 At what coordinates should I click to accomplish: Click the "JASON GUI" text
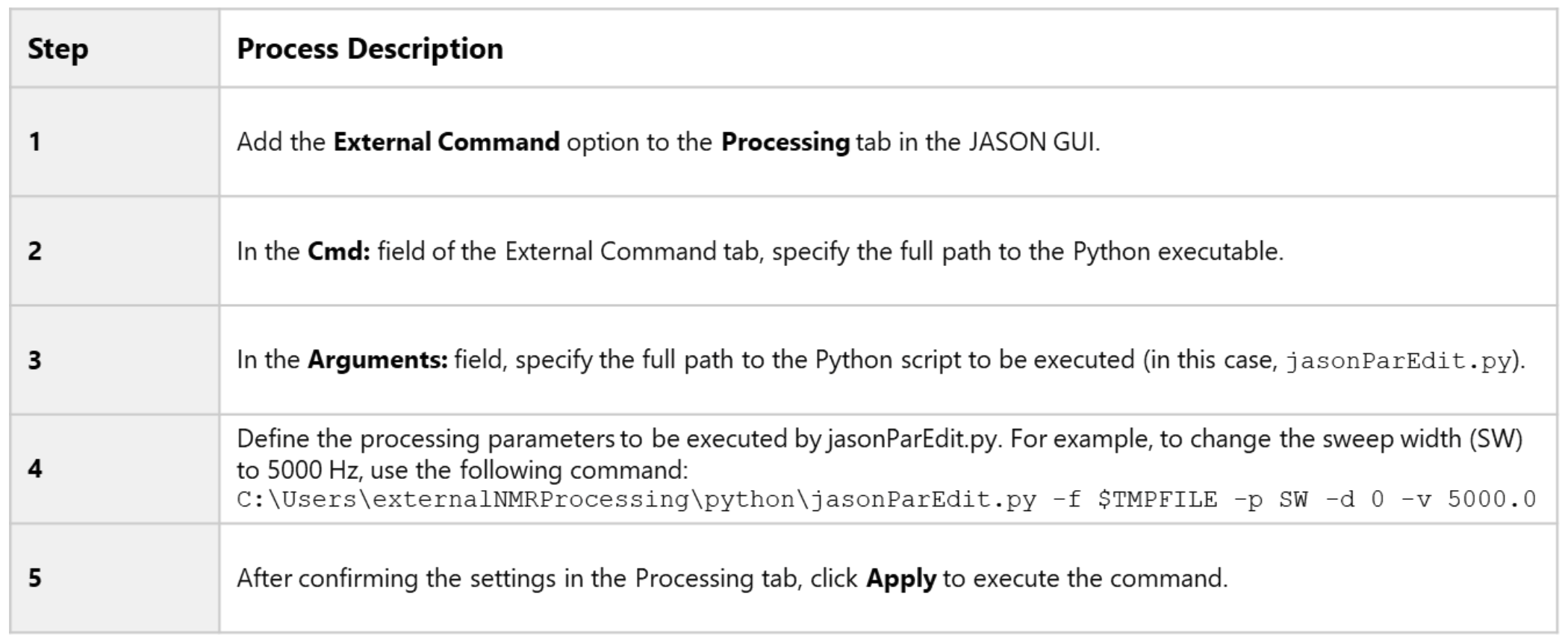(1033, 142)
